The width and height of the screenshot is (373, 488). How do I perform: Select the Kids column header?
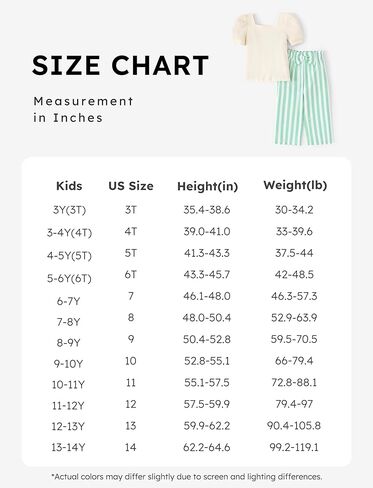(69, 186)
